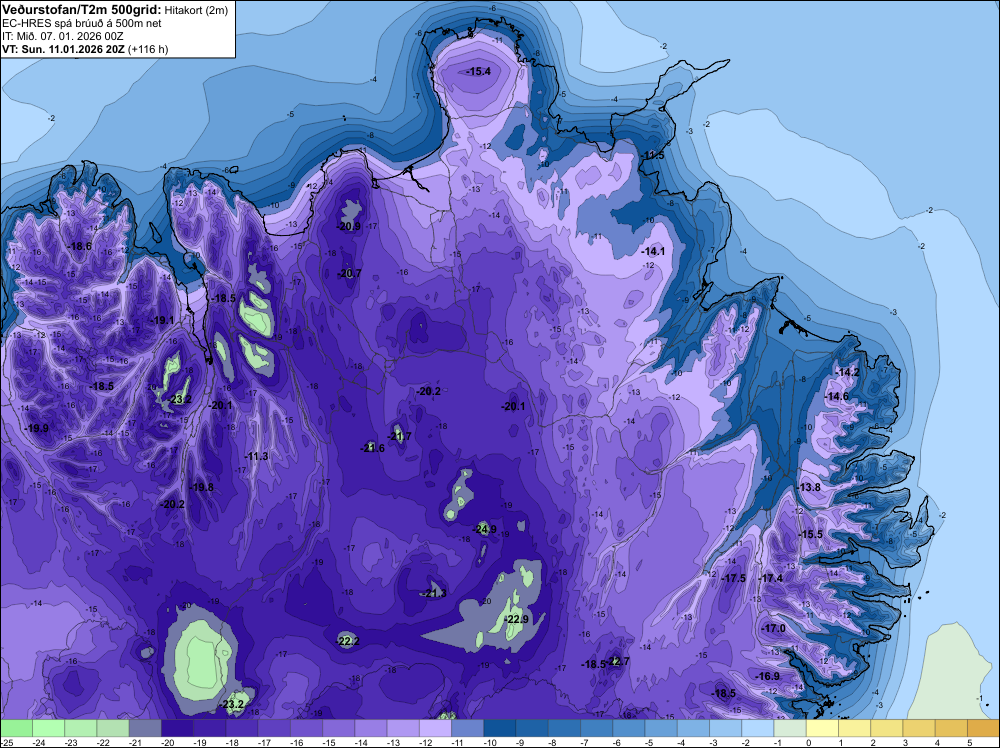Click the -19.1 temperature label
Viewport: 1000px width, 748px height.
pyautogui.click(x=162, y=320)
